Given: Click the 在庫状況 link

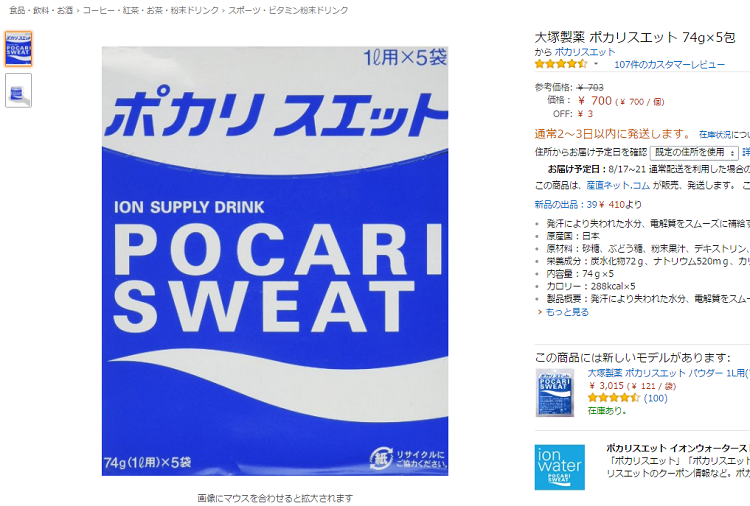Looking at the screenshot, I should [x=715, y=134].
